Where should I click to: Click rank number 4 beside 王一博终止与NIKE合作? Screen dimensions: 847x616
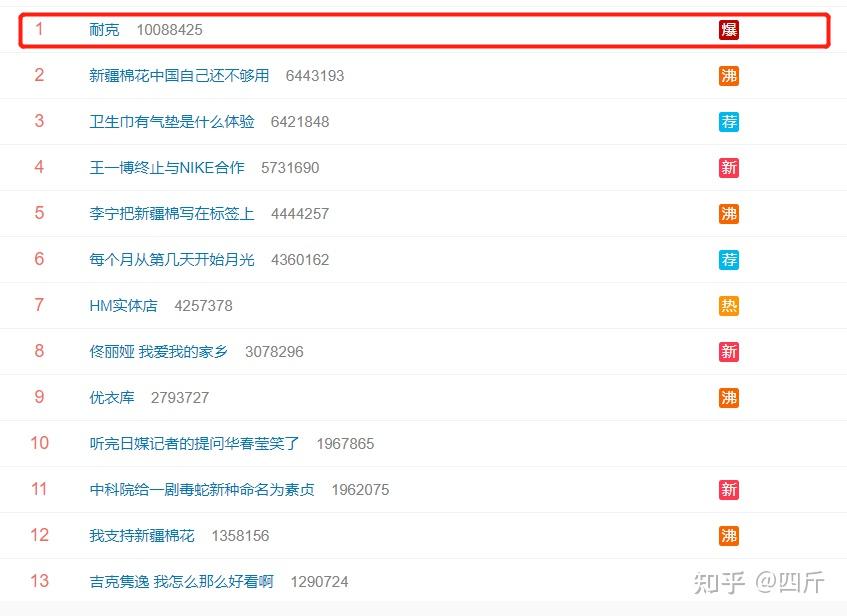39,167
